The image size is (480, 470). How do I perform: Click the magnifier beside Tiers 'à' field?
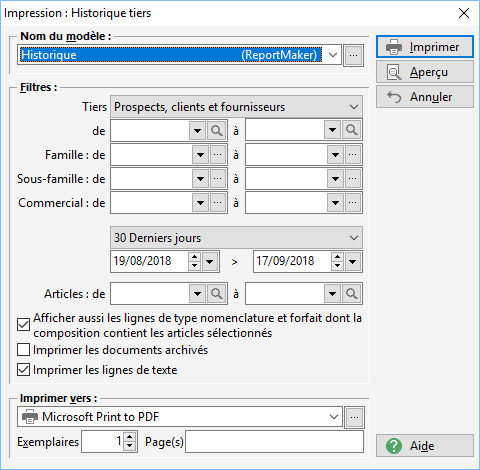coord(352,130)
